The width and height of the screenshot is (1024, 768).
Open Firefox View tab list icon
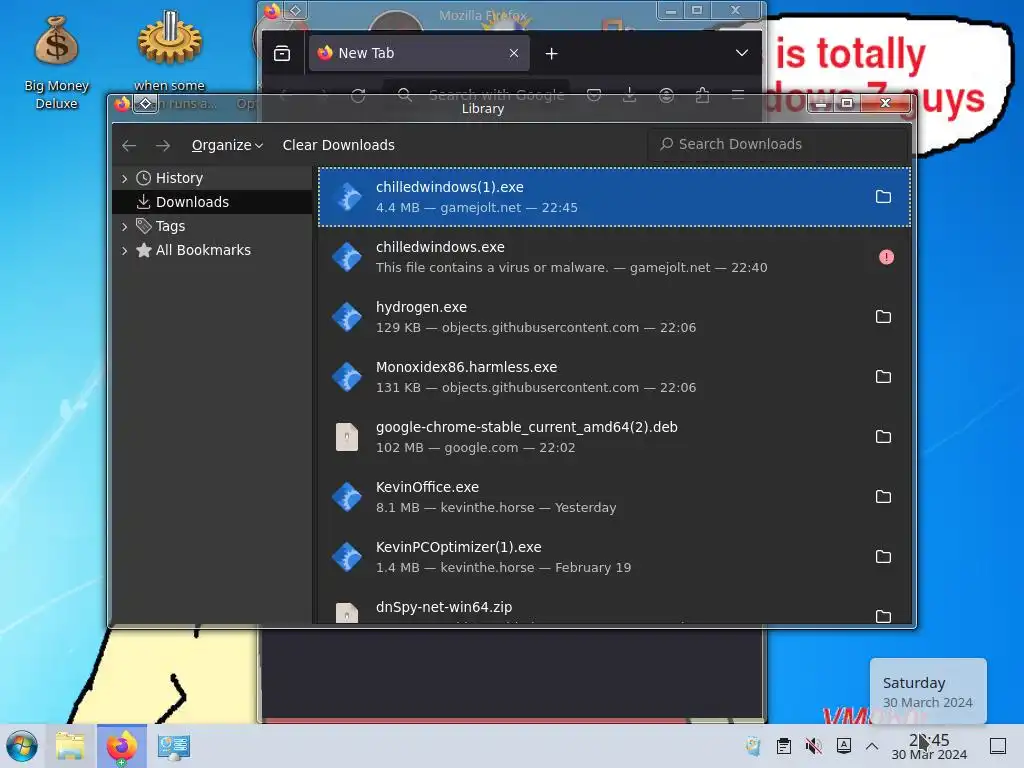tap(282, 54)
